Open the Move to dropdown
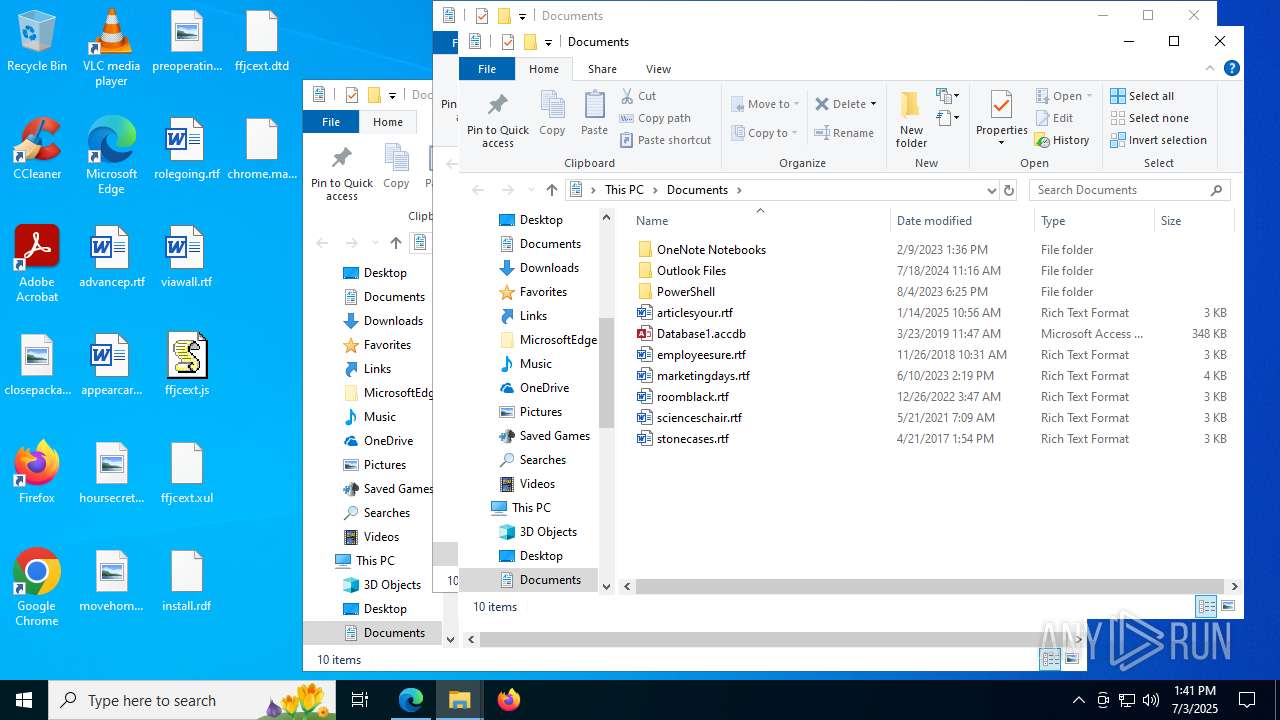The width and height of the screenshot is (1280, 720). (x=765, y=104)
